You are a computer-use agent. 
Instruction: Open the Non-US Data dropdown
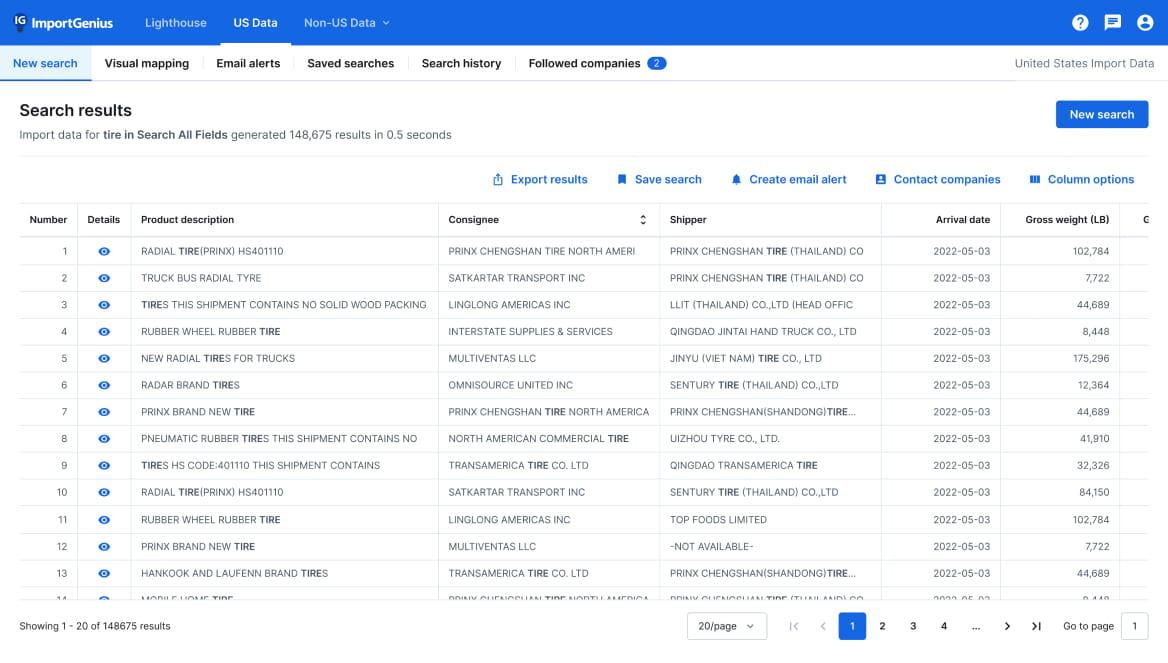point(346,22)
